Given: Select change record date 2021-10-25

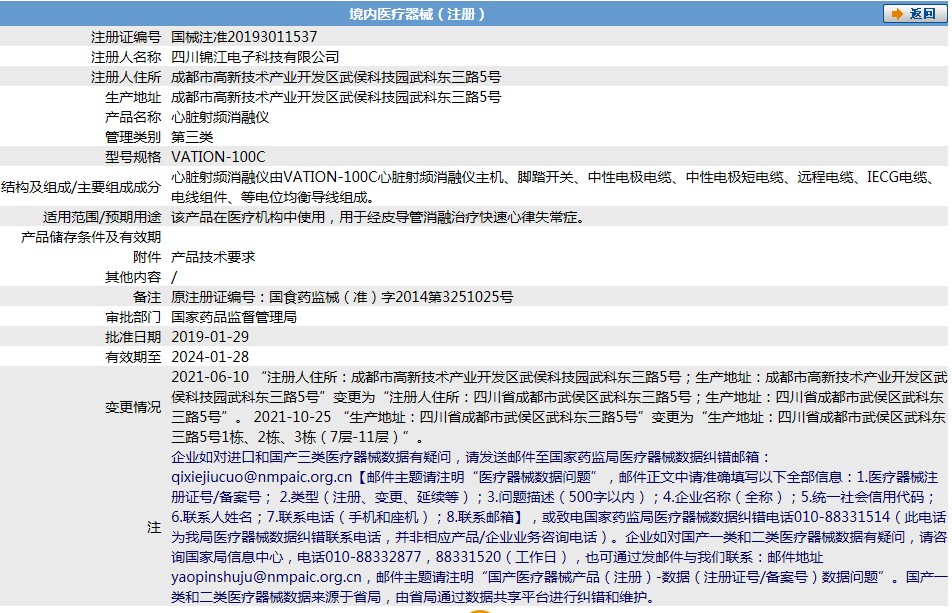Looking at the screenshot, I should point(292,418).
